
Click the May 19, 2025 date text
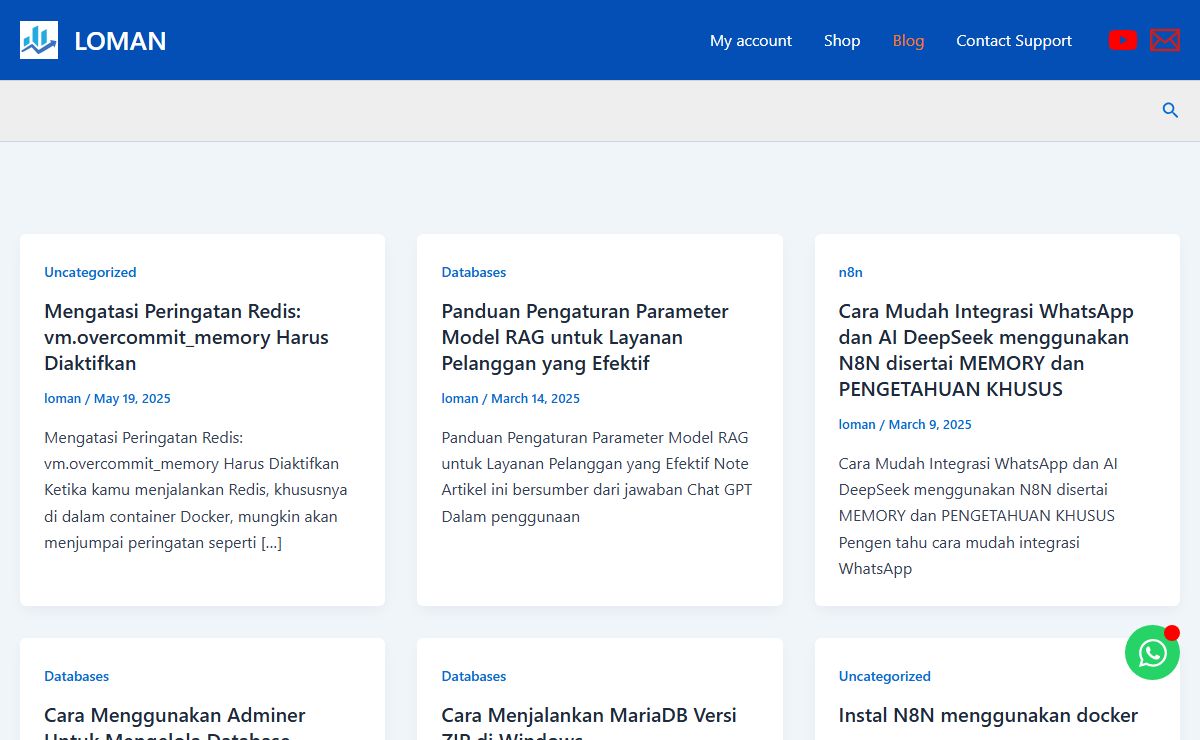132,398
